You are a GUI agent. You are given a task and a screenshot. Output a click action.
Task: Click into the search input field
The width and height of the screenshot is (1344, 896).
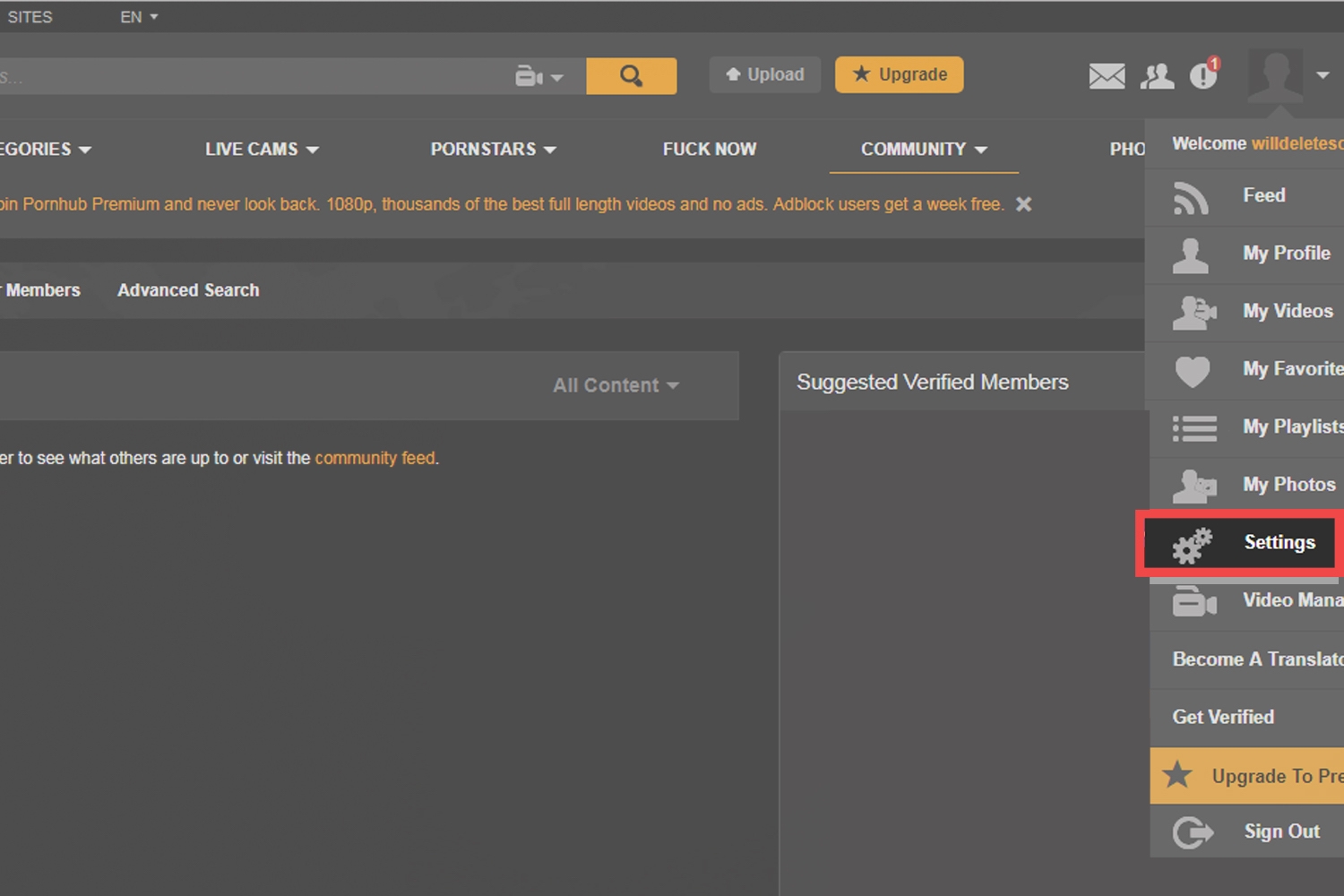pyautogui.click(x=251, y=77)
